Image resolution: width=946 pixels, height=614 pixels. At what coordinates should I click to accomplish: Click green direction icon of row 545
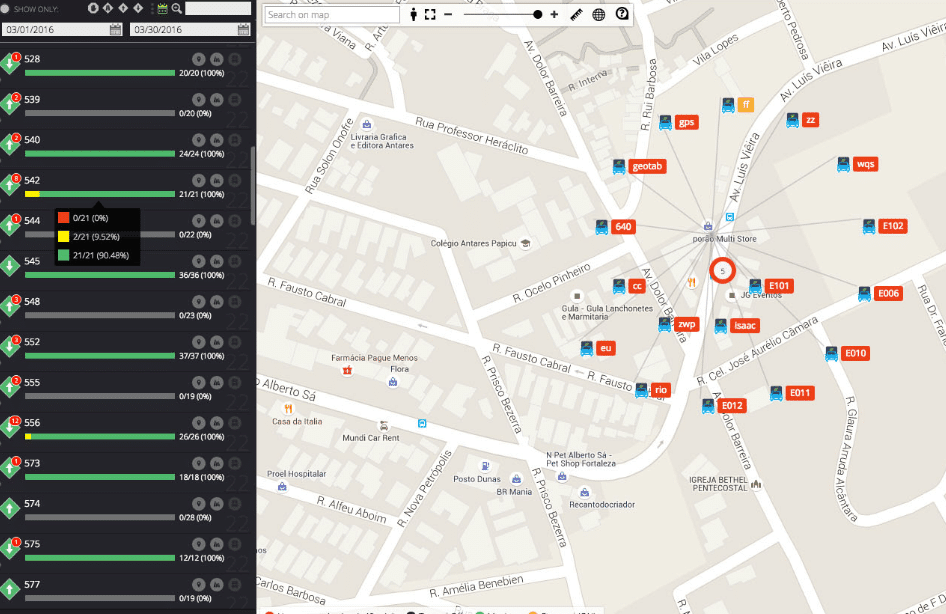(10, 265)
